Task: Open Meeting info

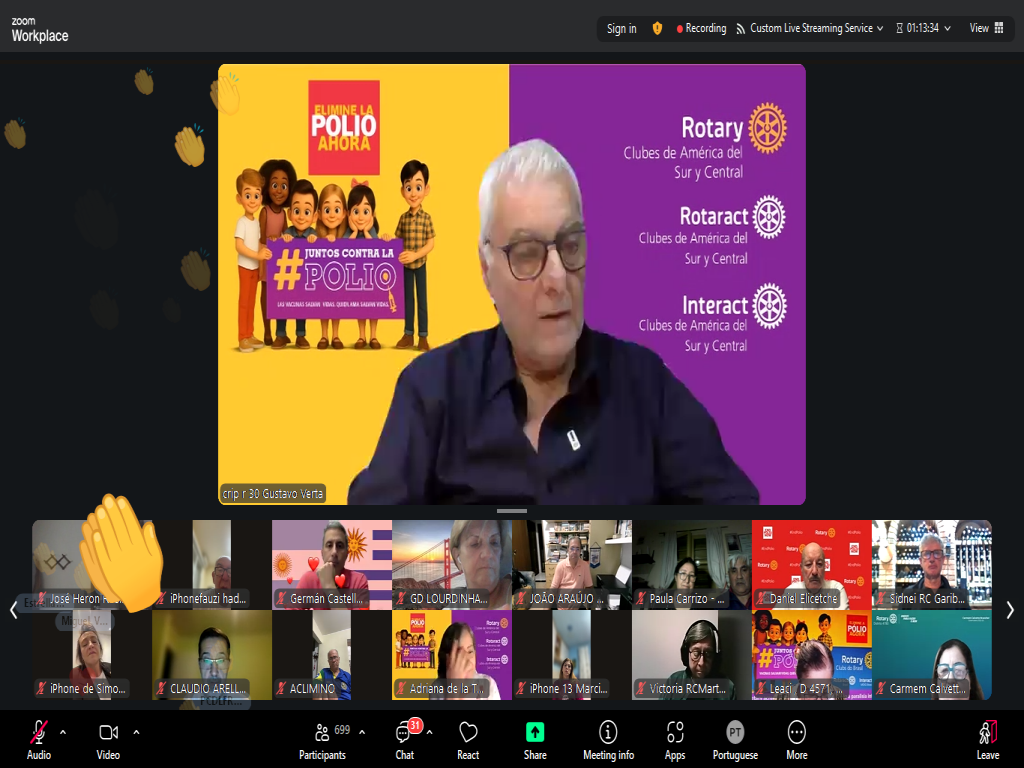Action: pyautogui.click(x=608, y=732)
